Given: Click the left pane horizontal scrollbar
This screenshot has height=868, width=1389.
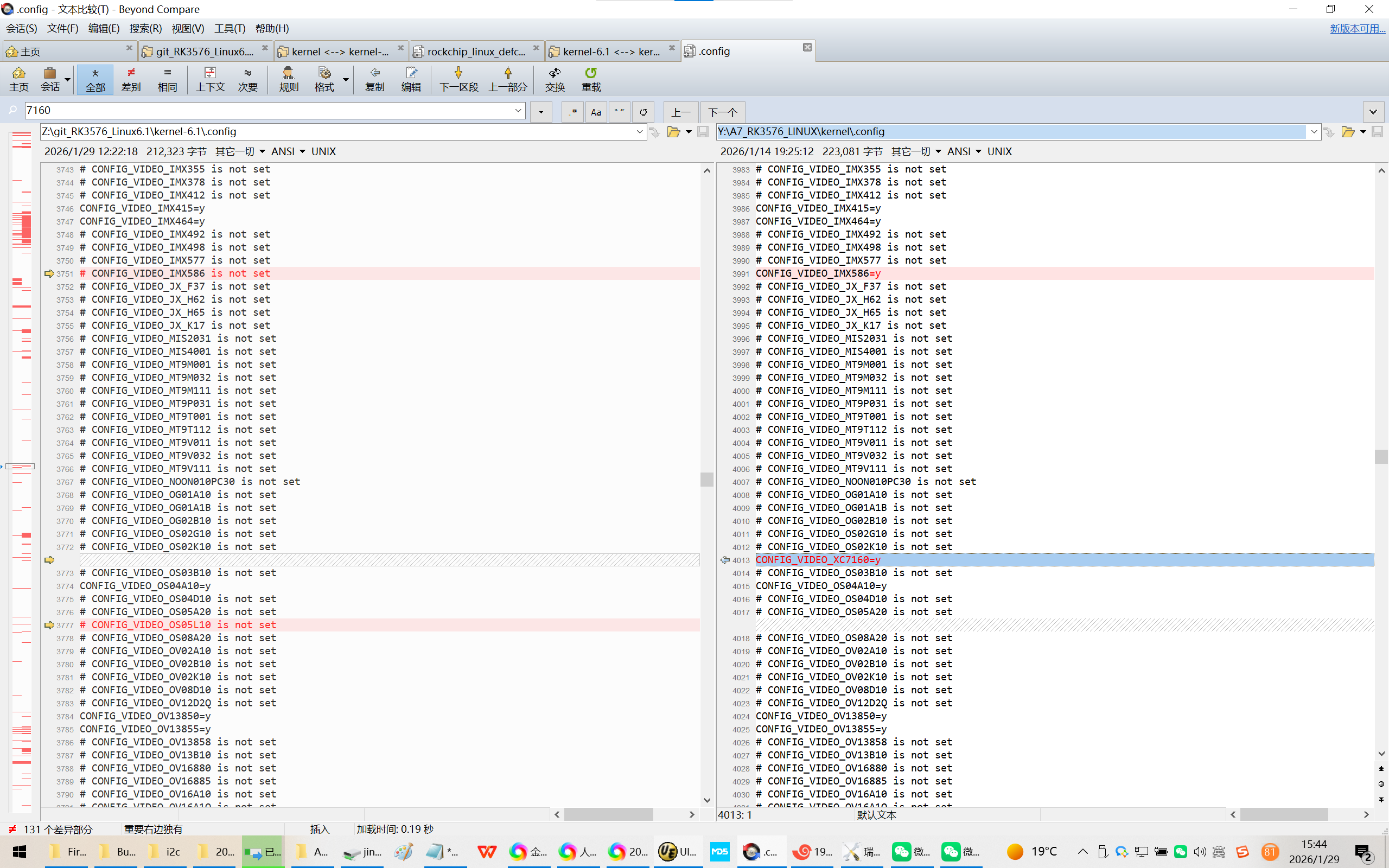Looking at the screenshot, I should 608,815.
